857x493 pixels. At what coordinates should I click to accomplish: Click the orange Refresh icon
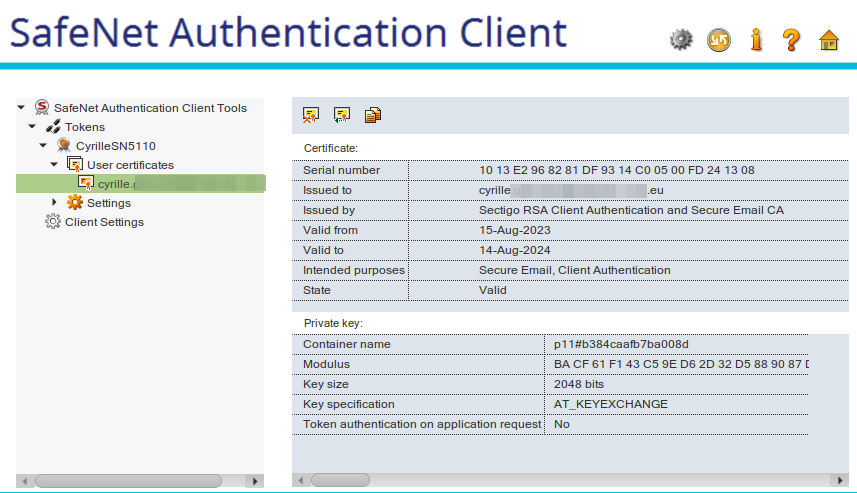(x=718, y=40)
